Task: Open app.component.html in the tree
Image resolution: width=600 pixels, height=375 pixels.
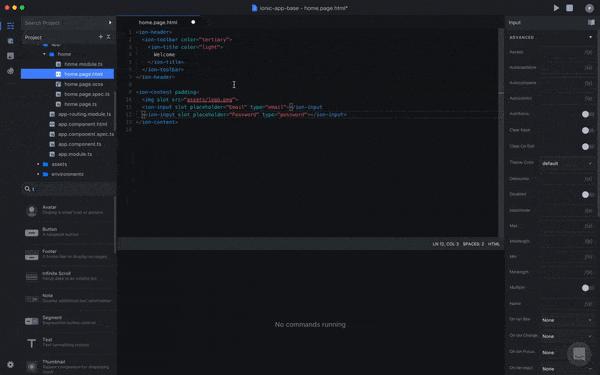Action: click(82, 124)
